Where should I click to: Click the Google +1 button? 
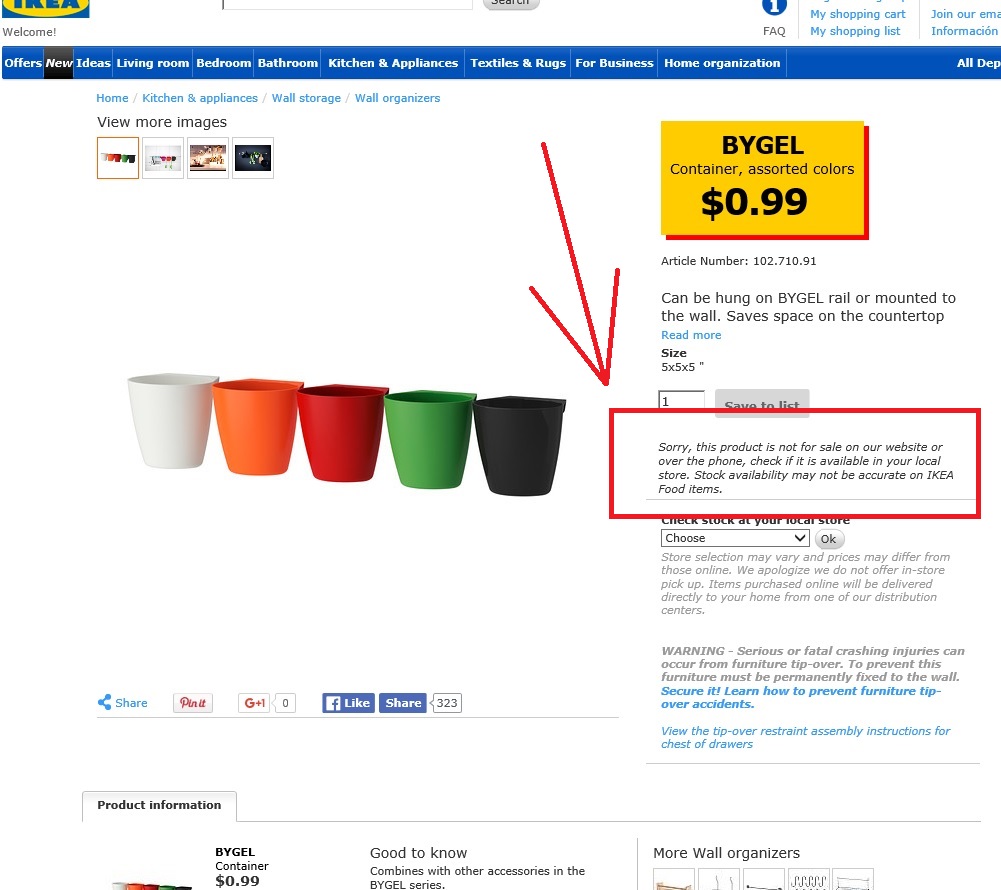[x=254, y=703]
